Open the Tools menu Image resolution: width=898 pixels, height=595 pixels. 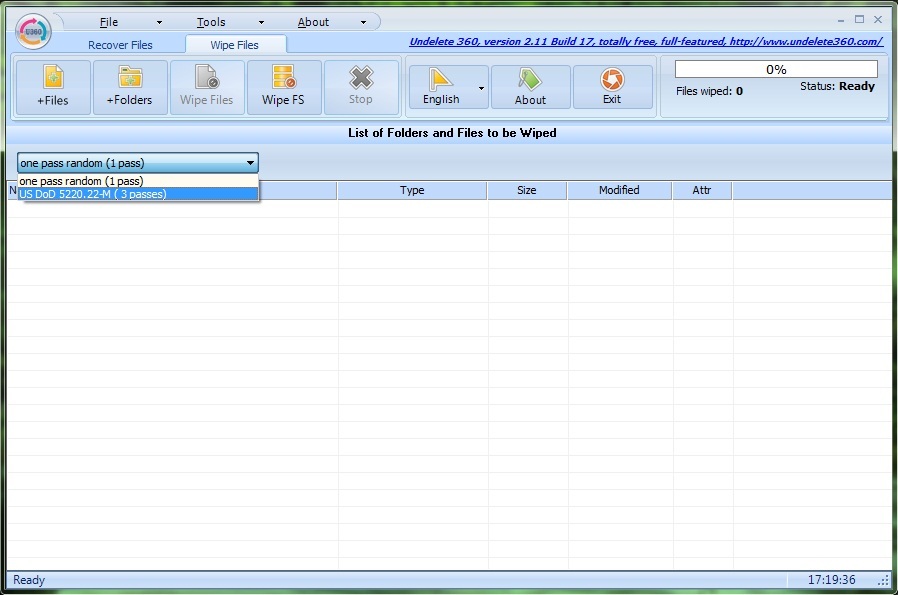(x=211, y=22)
